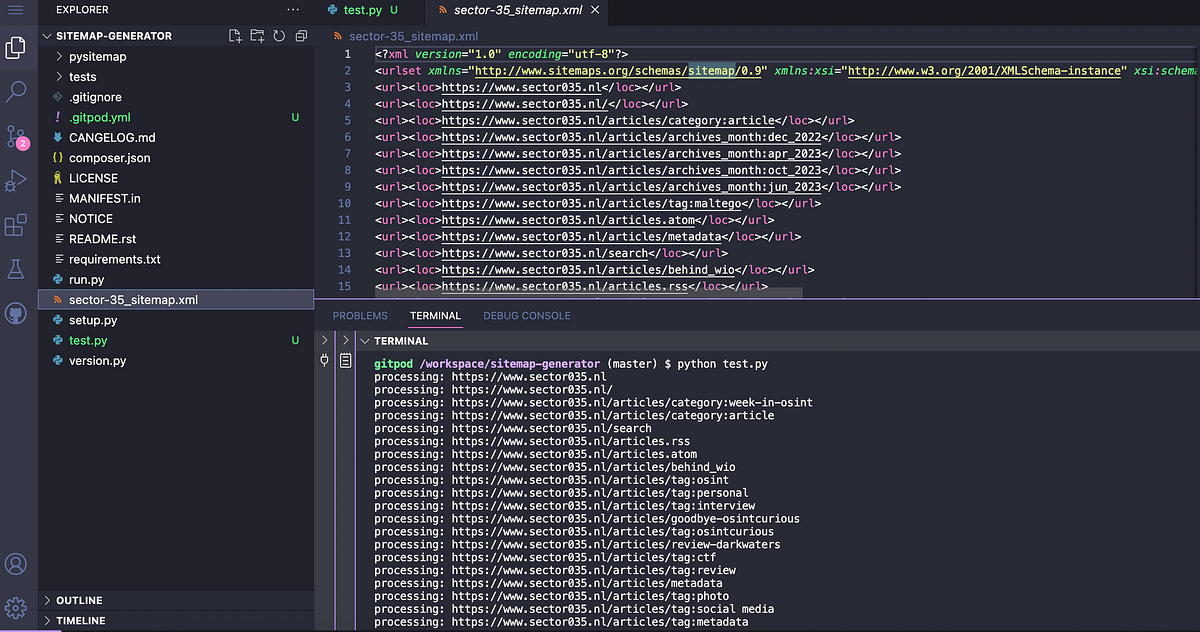This screenshot has height=632, width=1200.
Task: Refresh the explorer file list
Action: (278, 35)
